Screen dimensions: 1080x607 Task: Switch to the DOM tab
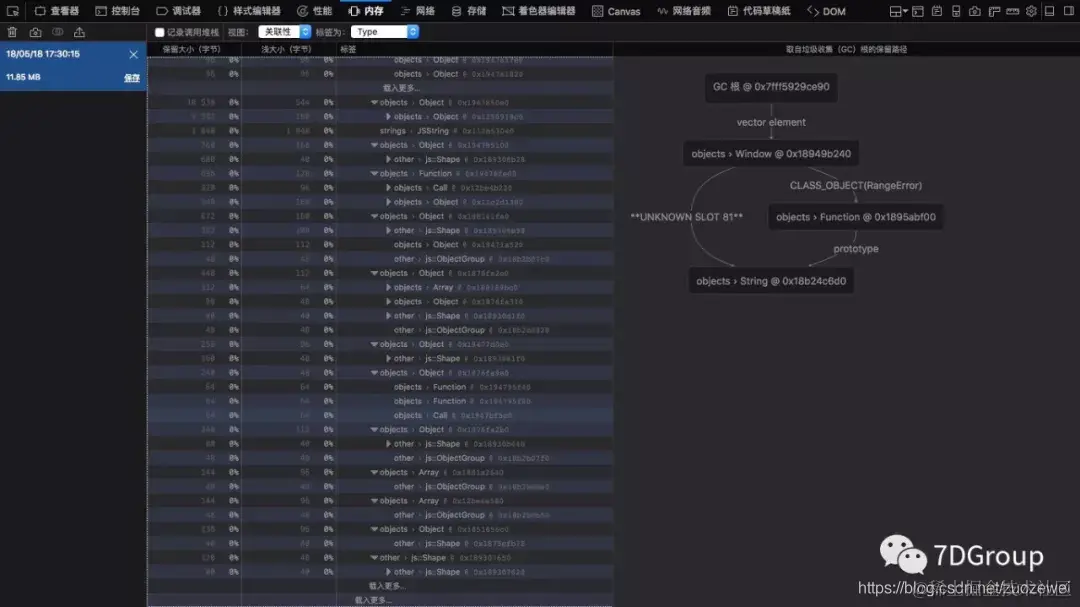pos(826,11)
